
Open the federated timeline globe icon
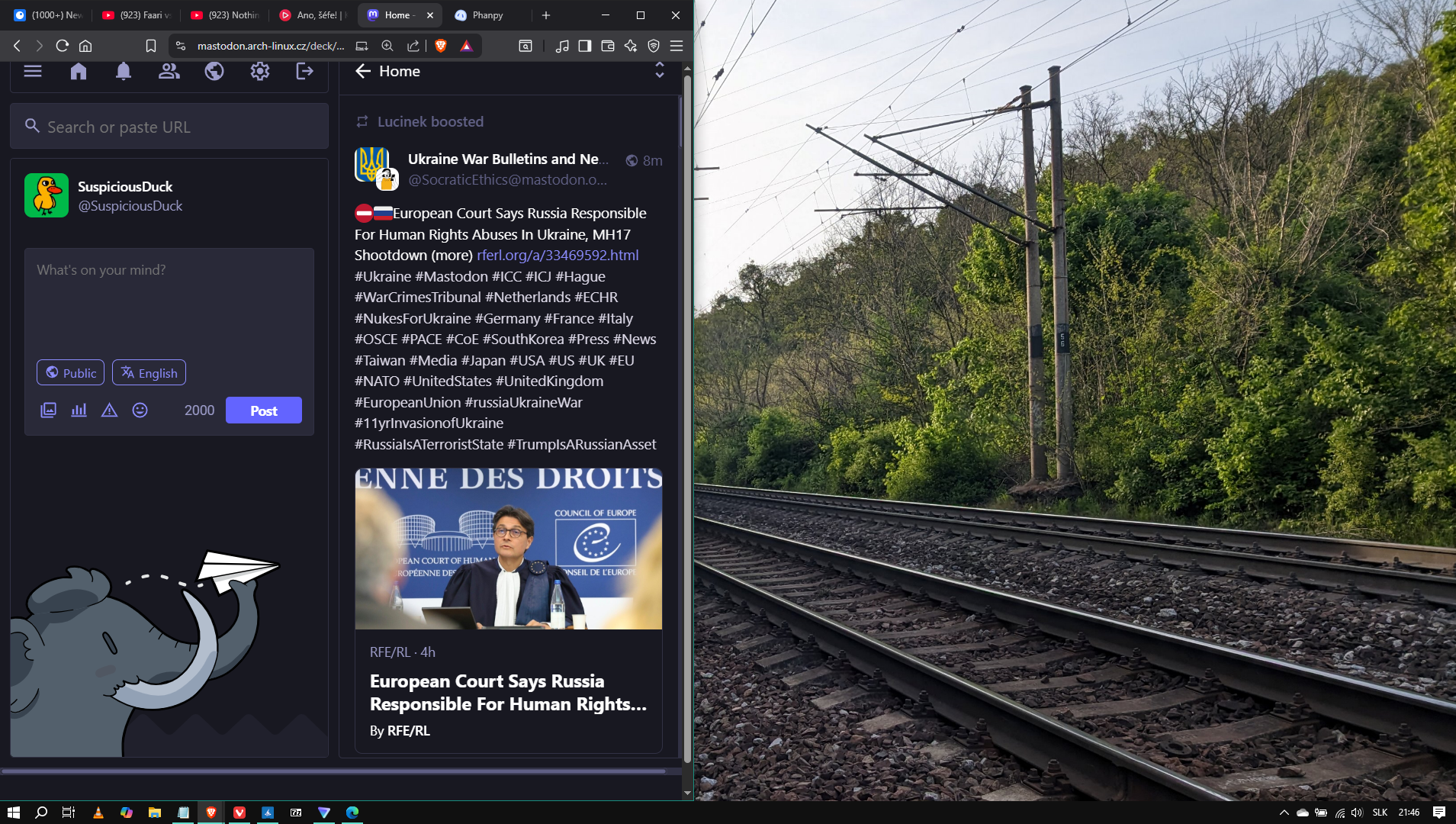tap(214, 72)
